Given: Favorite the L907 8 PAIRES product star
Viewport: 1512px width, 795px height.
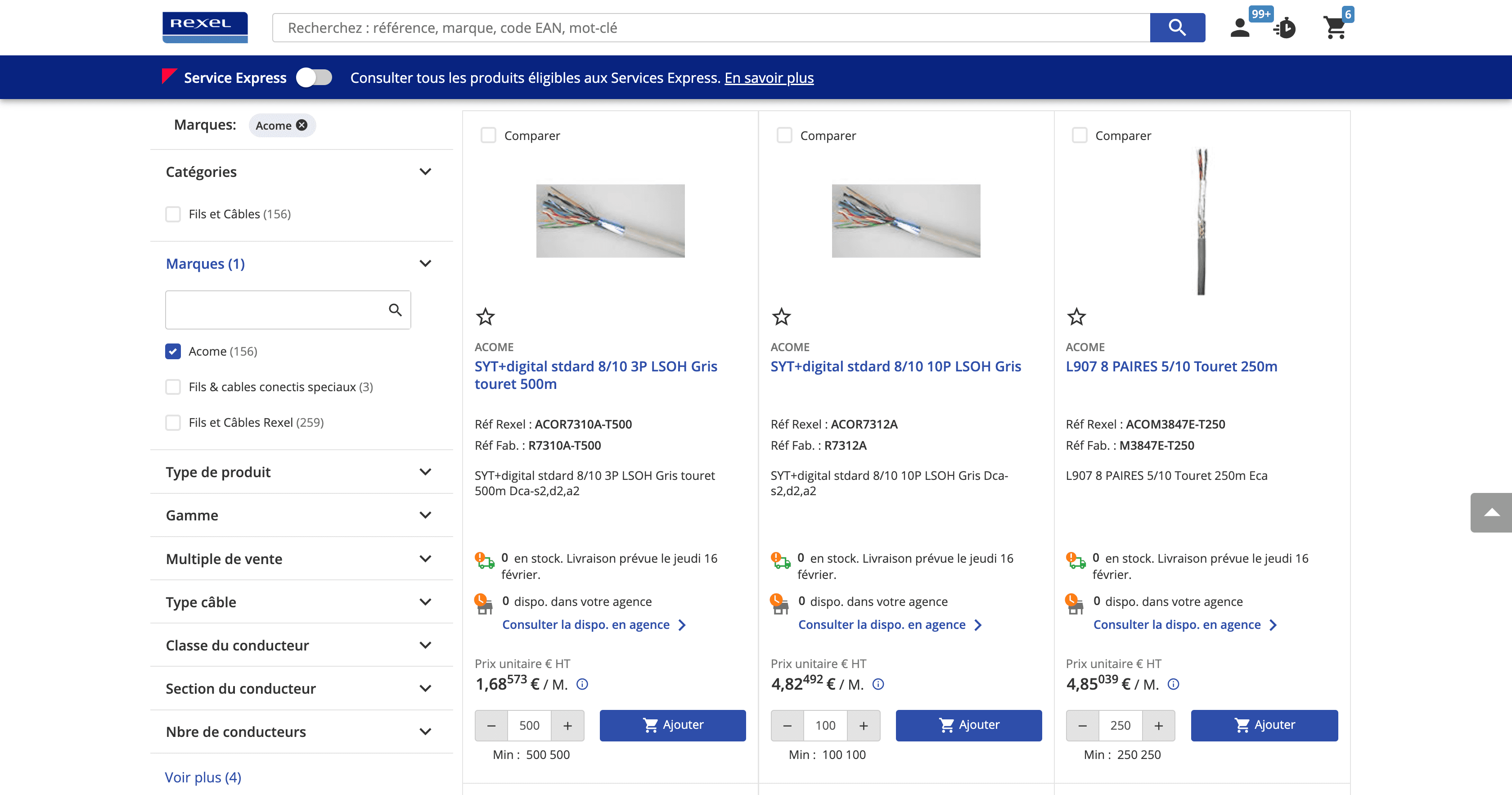Looking at the screenshot, I should 1076,317.
